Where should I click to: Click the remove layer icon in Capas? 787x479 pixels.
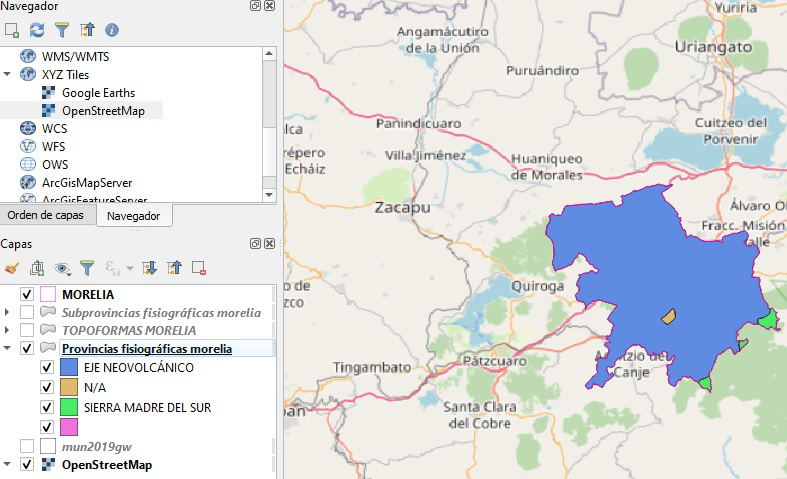point(199,268)
